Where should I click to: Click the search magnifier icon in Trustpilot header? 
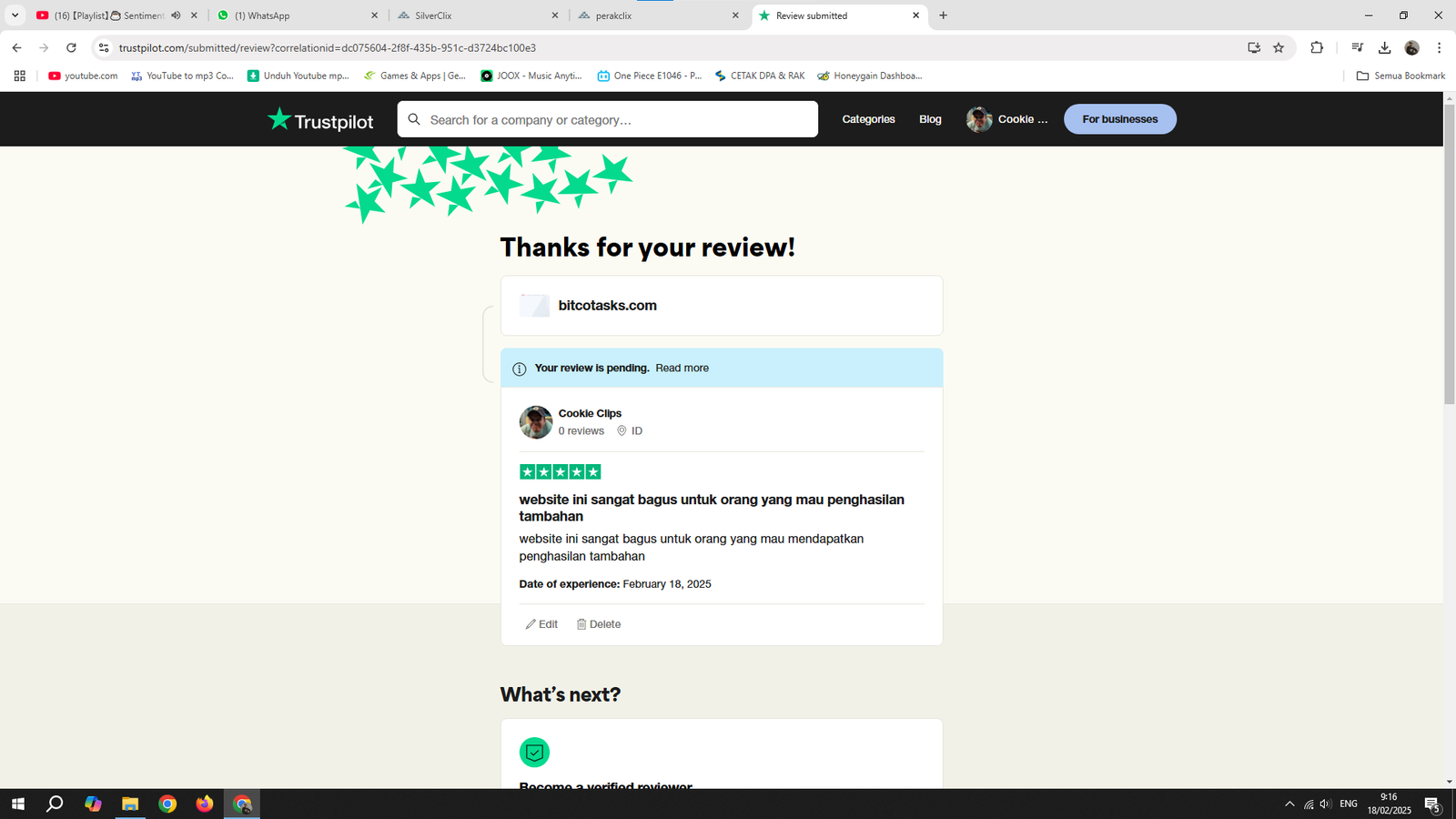pyautogui.click(x=414, y=119)
